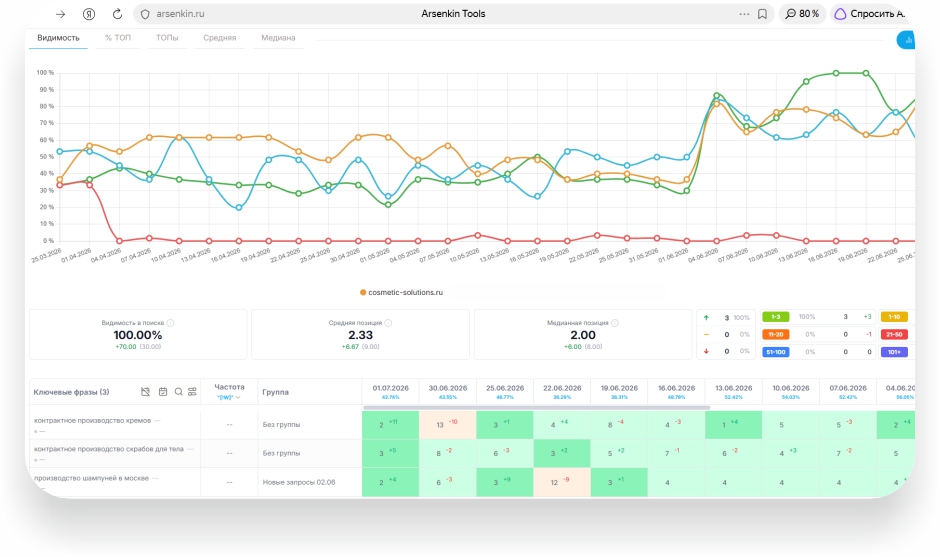940x557 pixels.
Task: Filter by the red 21-50 badge
Action: click(894, 335)
